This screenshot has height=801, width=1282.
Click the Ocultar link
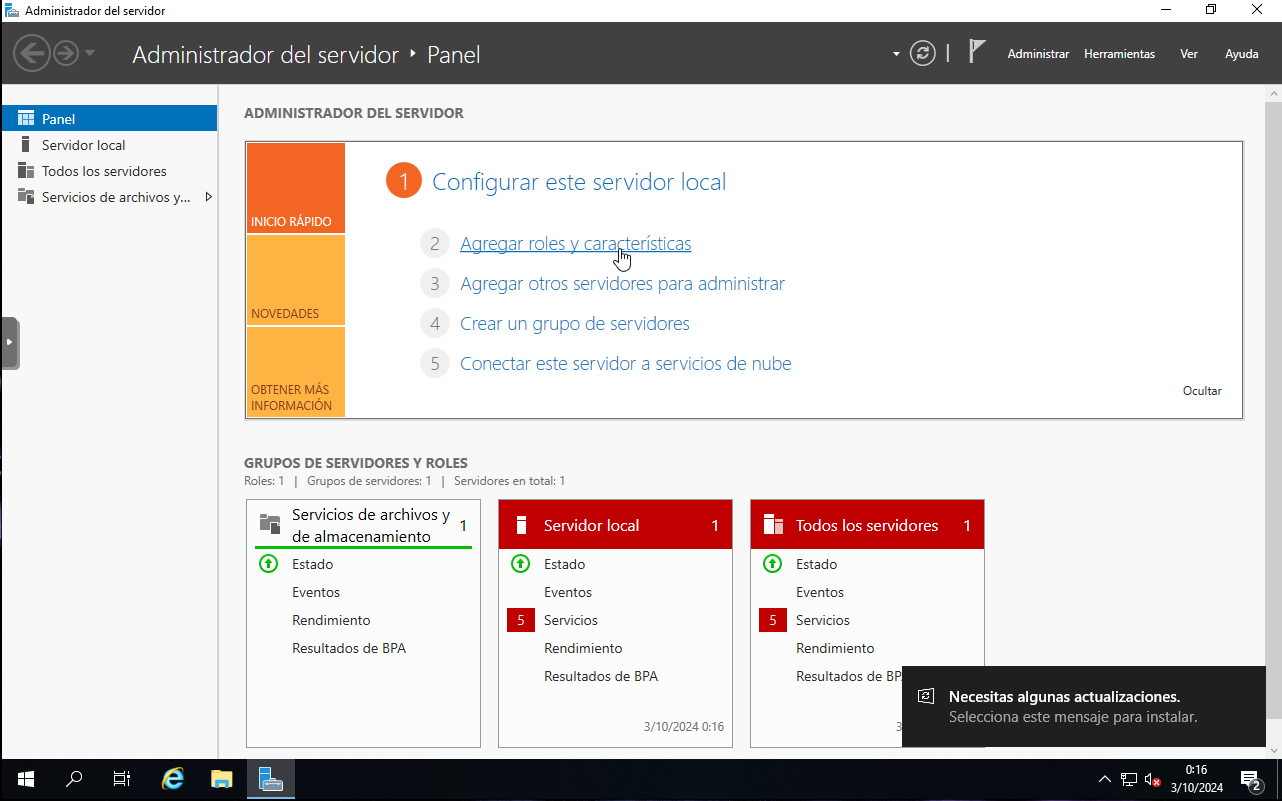[1202, 391]
